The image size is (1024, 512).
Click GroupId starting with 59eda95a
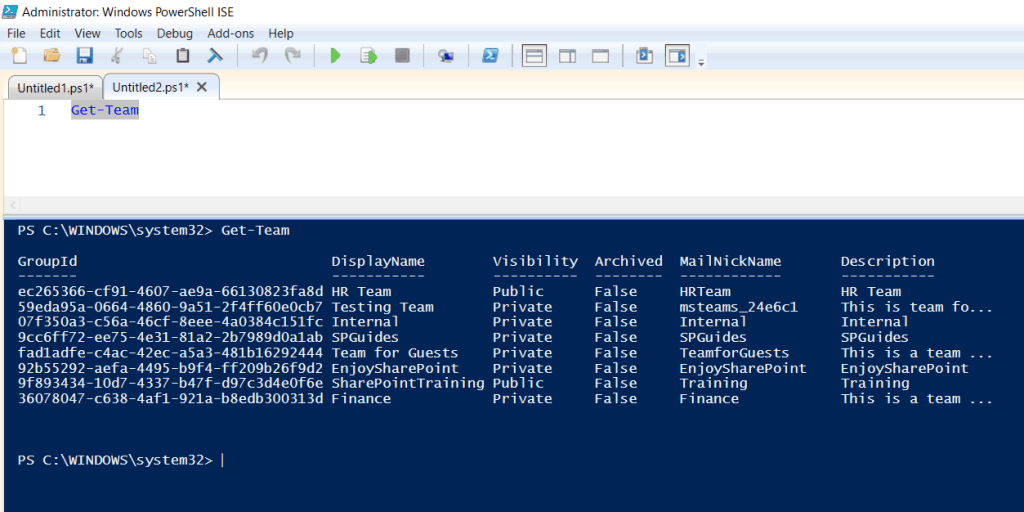click(170, 307)
